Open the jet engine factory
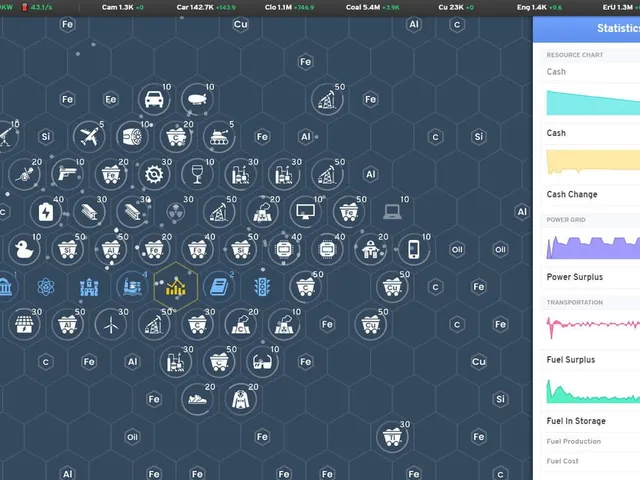Image resolution: width=640 pixels, height=480 pixels. point(132,137)
